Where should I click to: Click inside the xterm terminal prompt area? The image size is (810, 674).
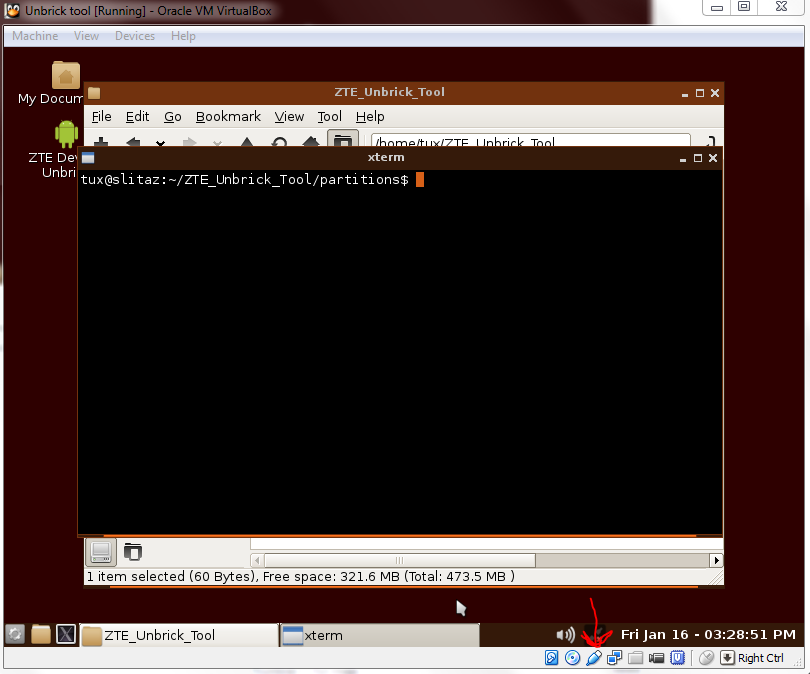pyautogui.click(x=400, y=351)
